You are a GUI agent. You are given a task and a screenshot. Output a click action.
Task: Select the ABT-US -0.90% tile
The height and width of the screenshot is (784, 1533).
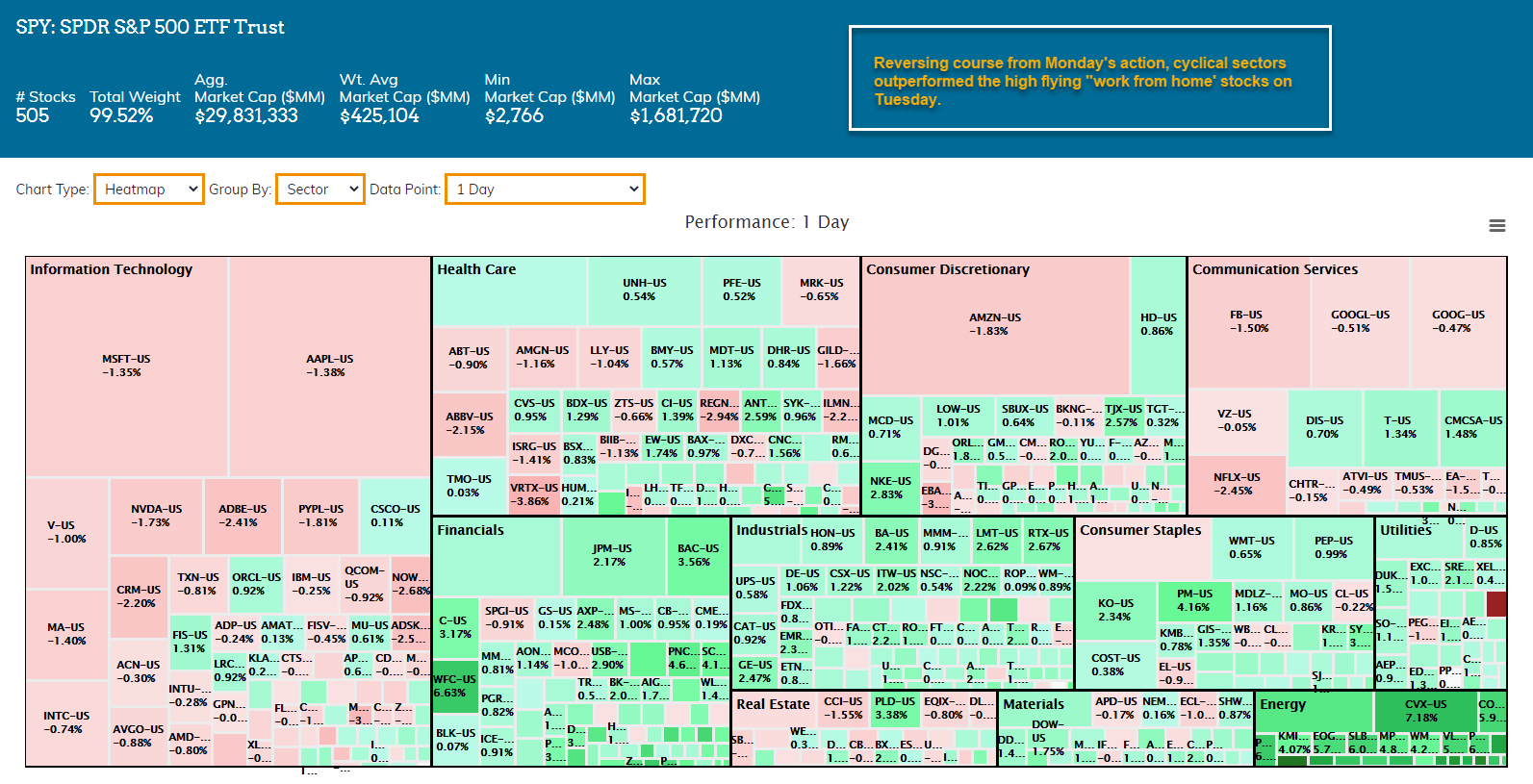pyautogui.click(x=470, y=359)
